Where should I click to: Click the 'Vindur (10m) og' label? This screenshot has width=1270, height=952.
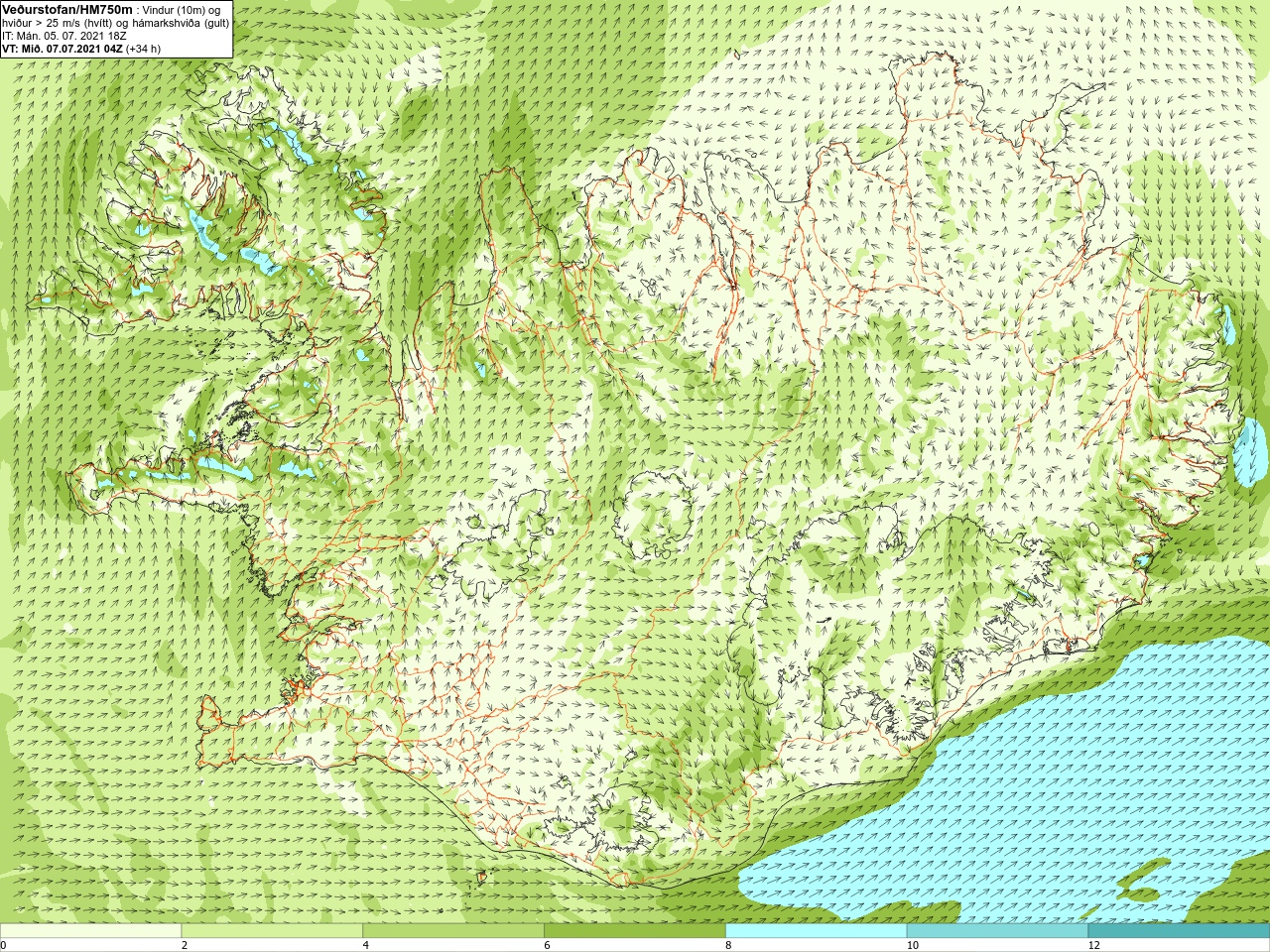(182, 10)
